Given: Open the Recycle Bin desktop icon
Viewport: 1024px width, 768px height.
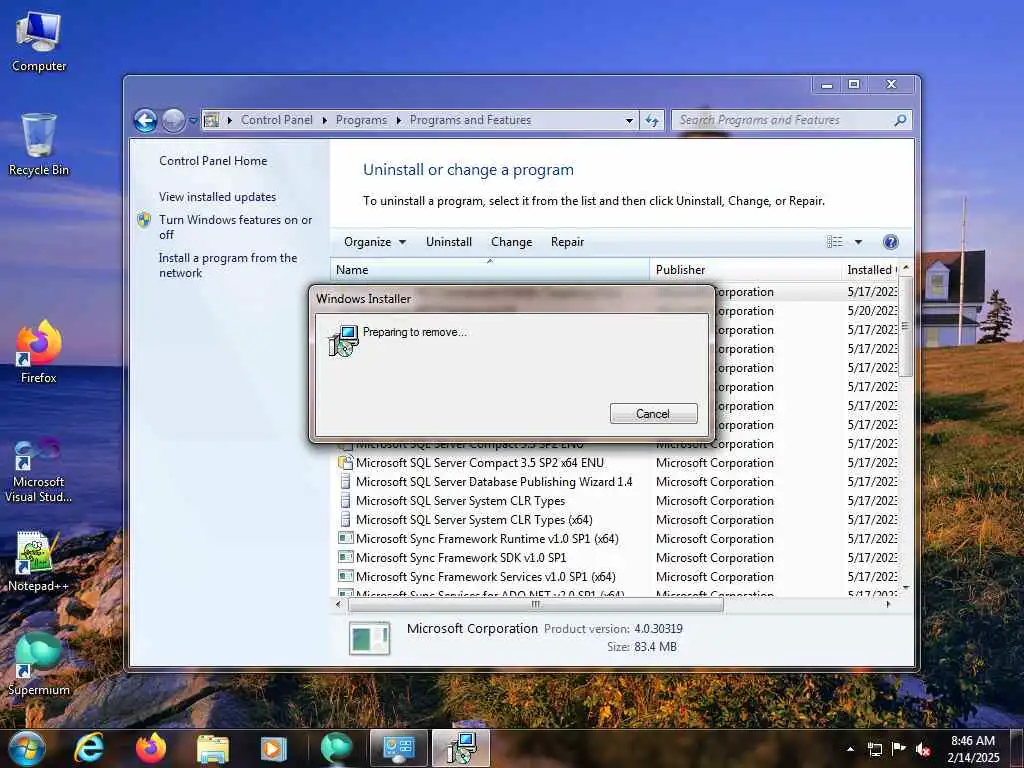Looking at the screenshot, I should (x=39, y=145).
